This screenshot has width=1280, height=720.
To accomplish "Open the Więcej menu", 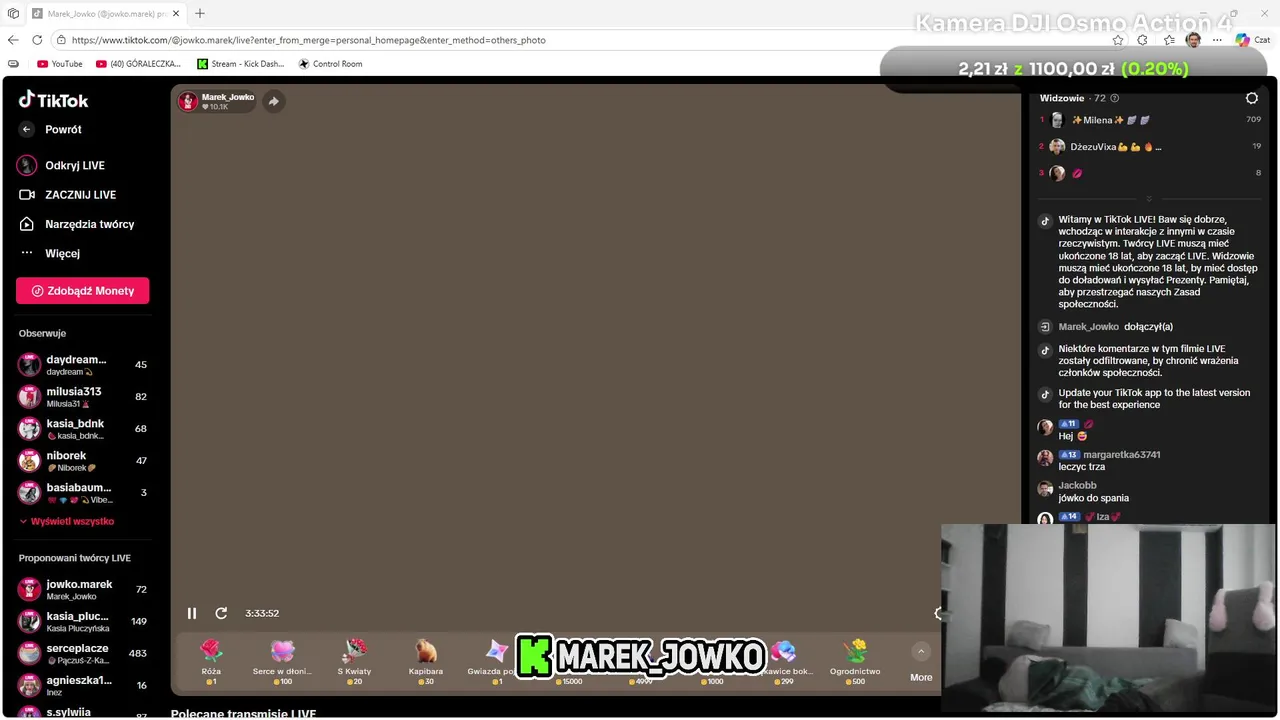I will pos(50,253).
